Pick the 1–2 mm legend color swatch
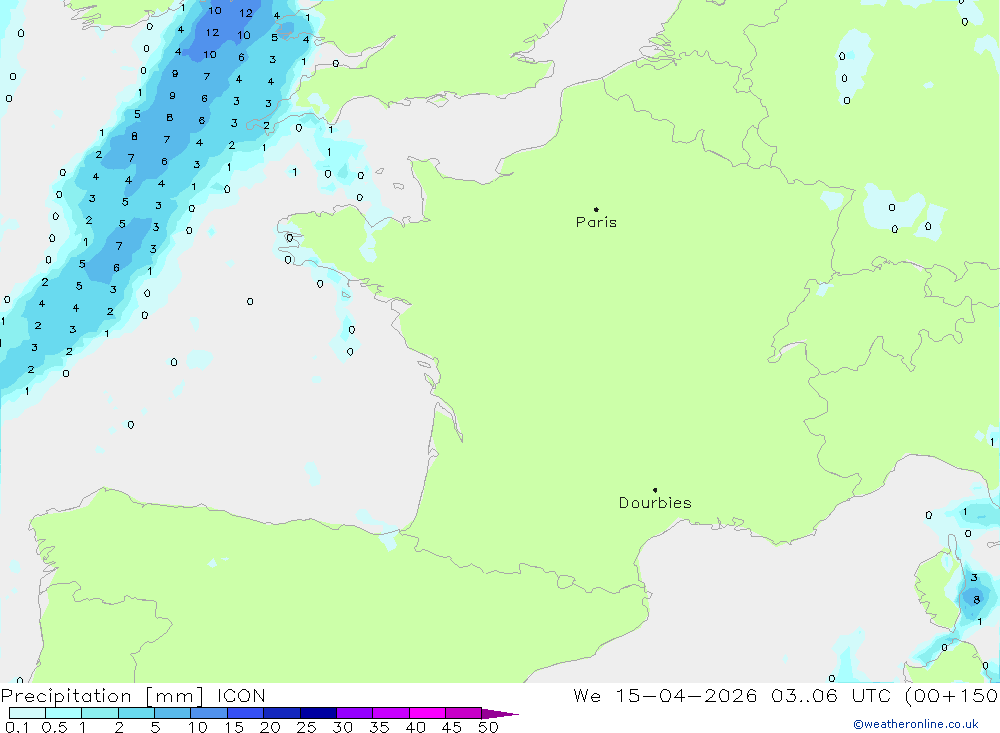 [x=100, y=713]
